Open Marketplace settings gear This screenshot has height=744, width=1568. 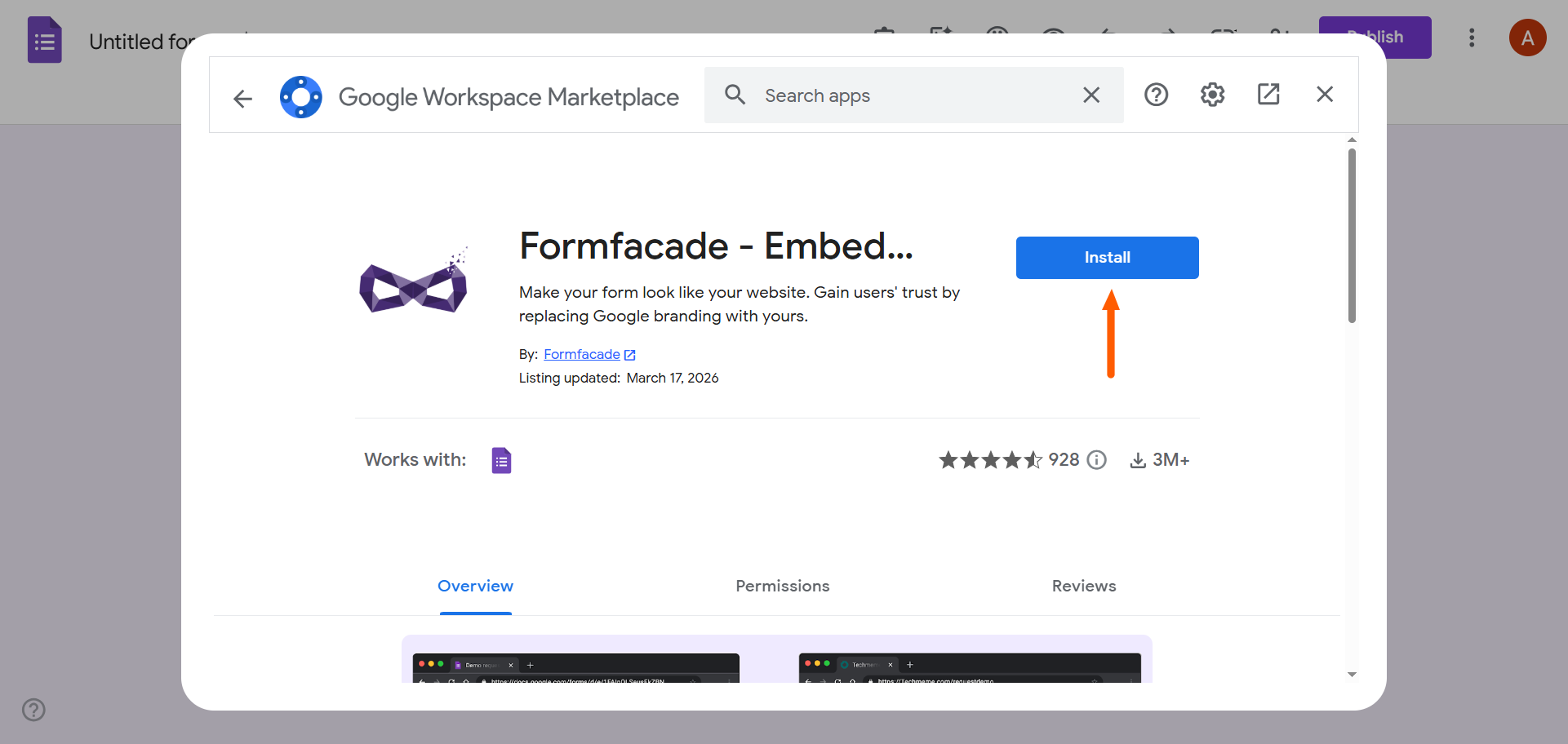tap(1212, 95)
